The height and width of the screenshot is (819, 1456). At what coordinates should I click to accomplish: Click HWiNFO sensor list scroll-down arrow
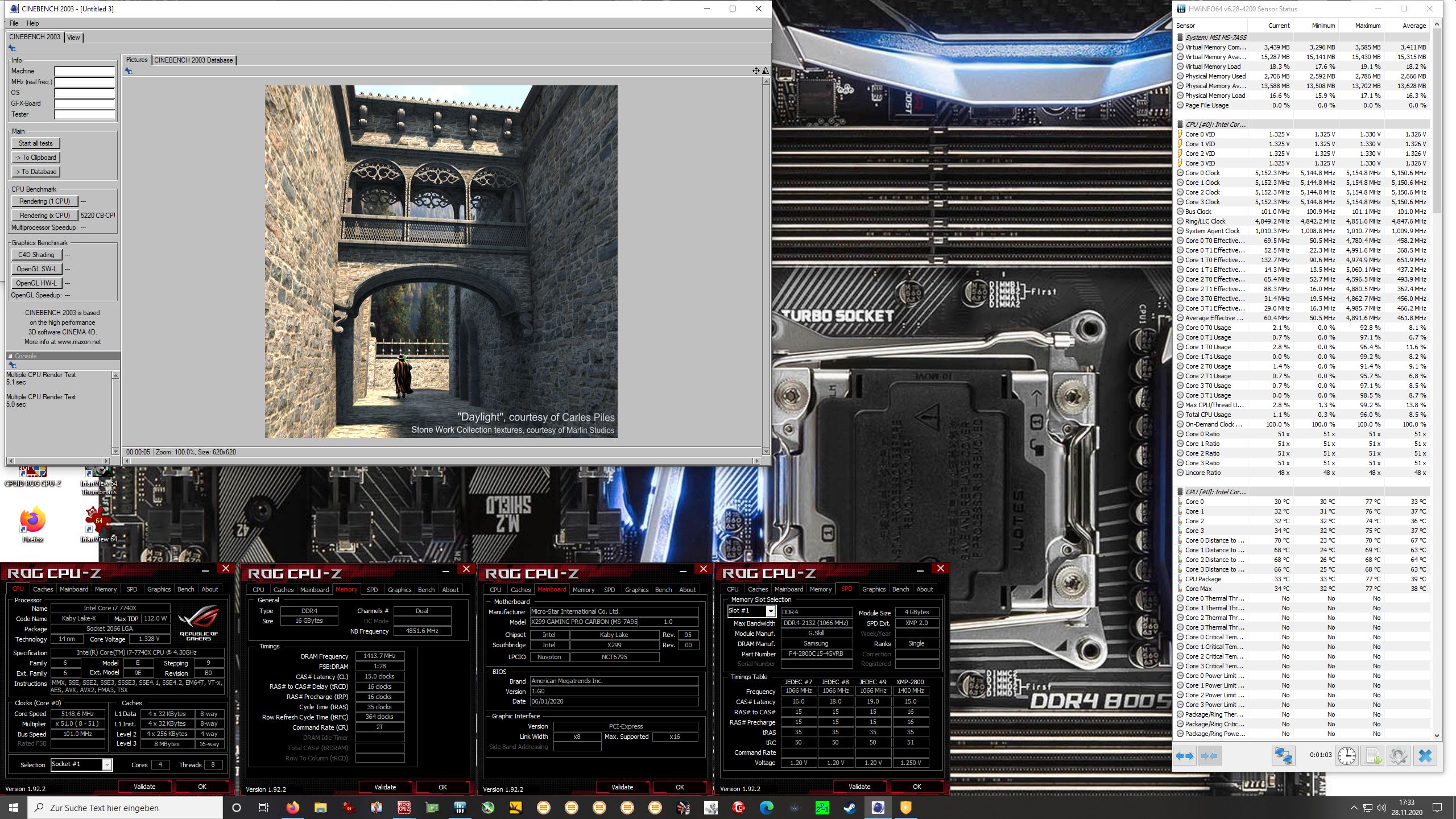(1437, 735)
